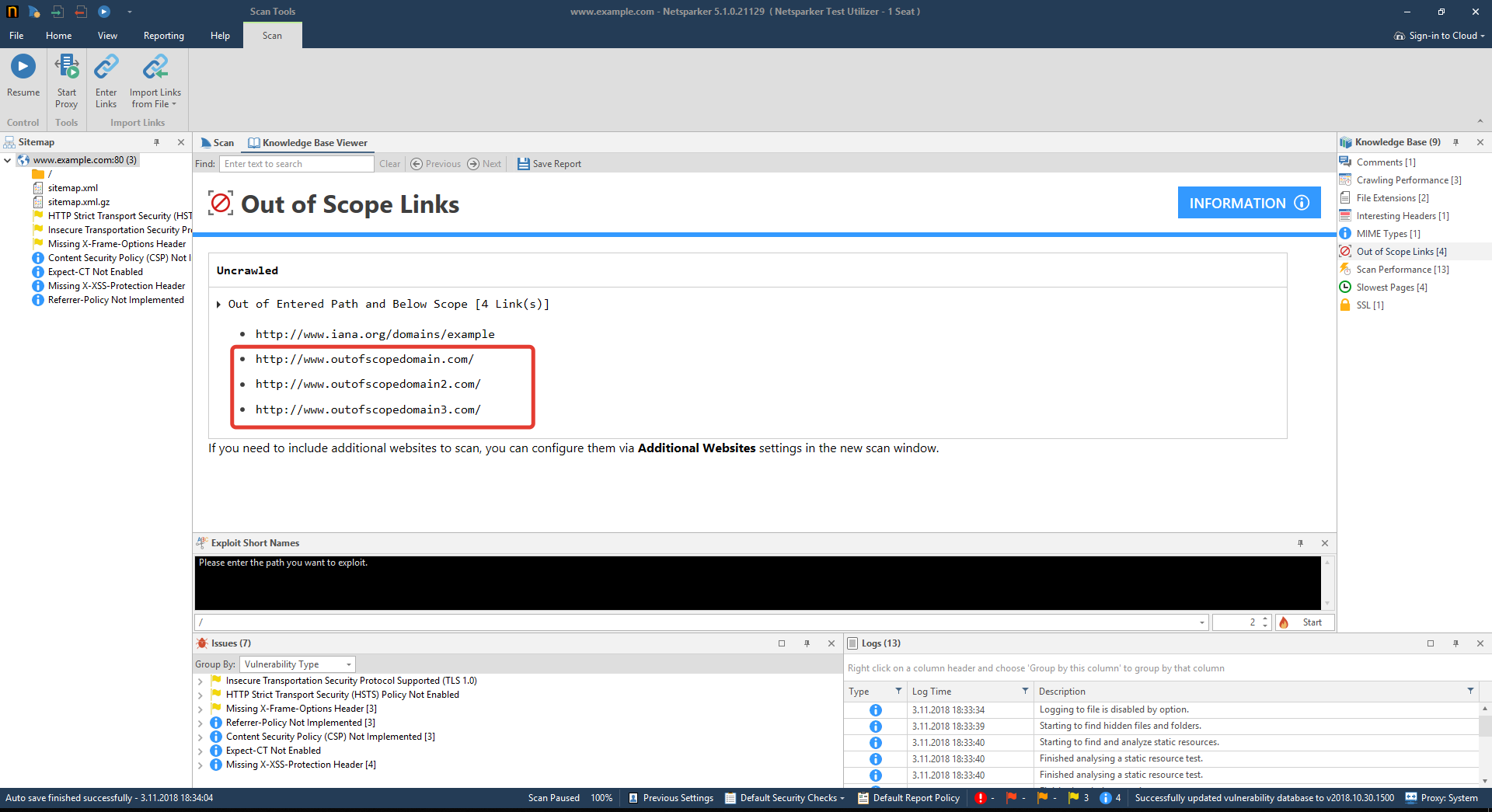The width and height of the screenshot is (1492, 812).
Task: Expand Insecure Transportation Security Protocol issue
Action: pyautogui.click(x=200, y=681)
